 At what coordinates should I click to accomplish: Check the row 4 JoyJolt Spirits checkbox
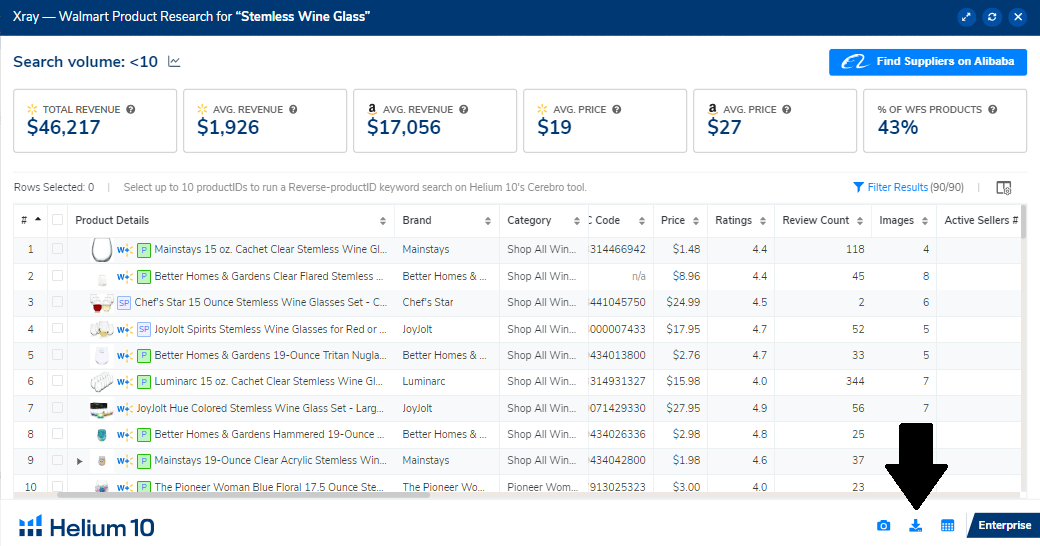coord(58,328)
